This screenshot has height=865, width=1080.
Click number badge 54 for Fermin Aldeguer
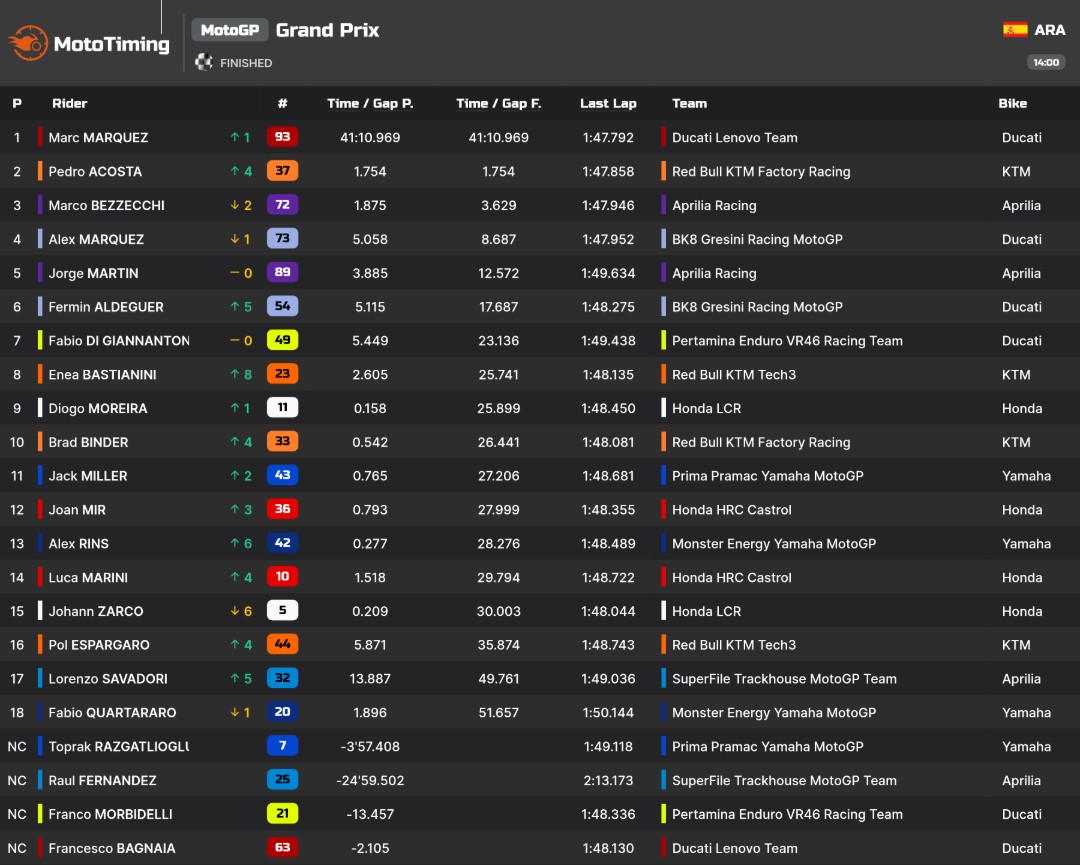point(282,306)
